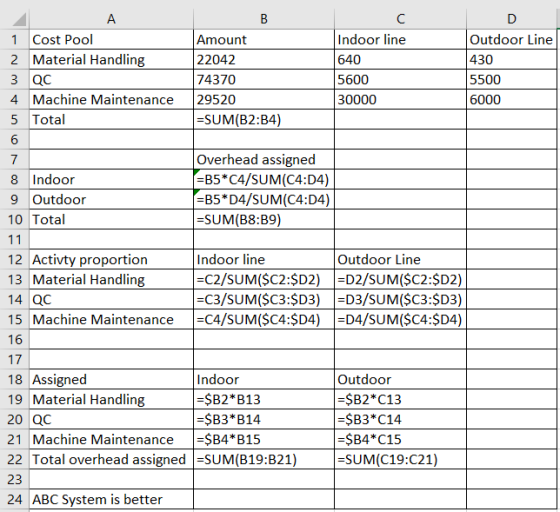Select 'QC' cell in row 3
The width and height of the screenshot is (560, 512).
pos(111,79)
